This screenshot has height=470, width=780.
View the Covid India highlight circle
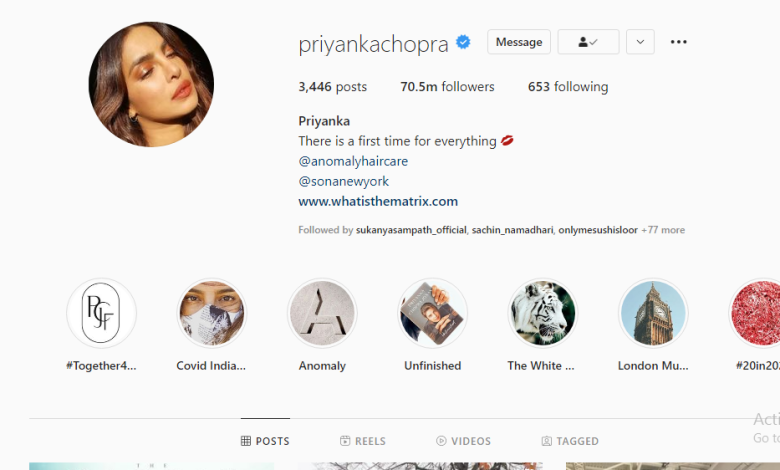coord(211,313)
